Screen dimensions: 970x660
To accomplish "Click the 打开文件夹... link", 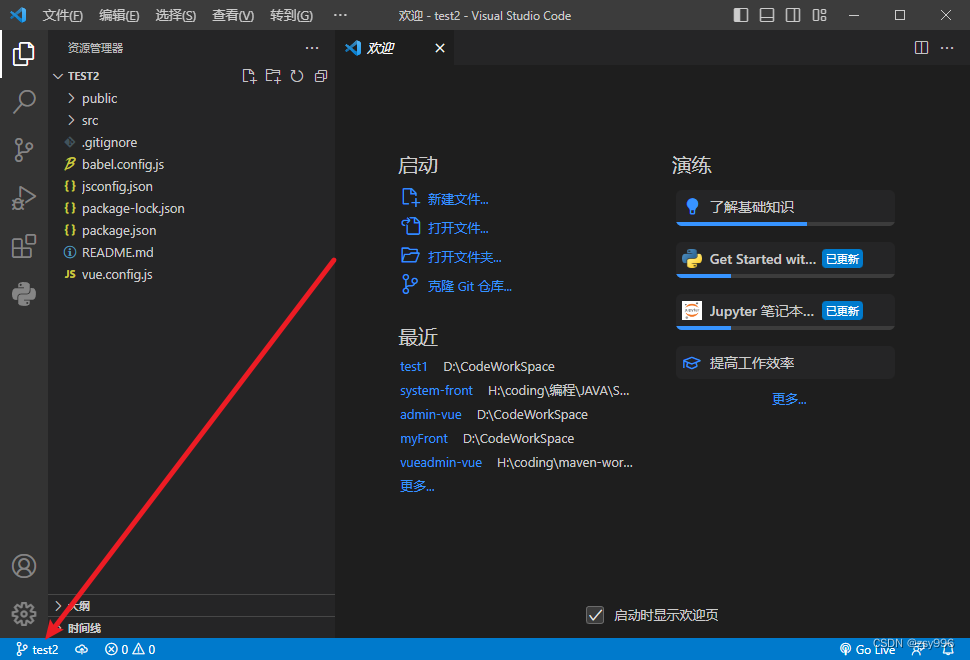I will click(x=465, y=257).
